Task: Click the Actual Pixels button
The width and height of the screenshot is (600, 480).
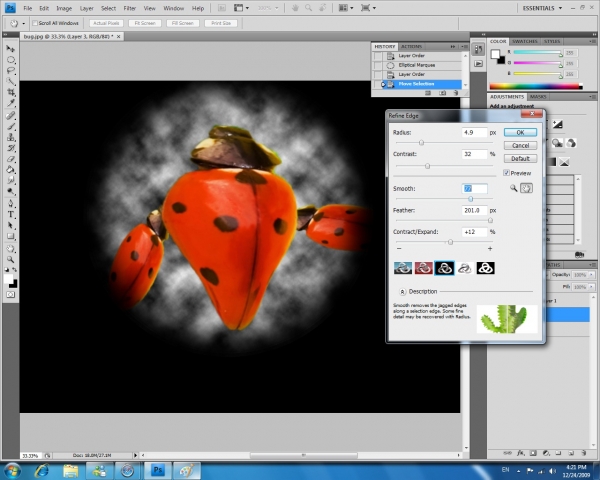Action: pyautogui.click(x=106, y=23)
